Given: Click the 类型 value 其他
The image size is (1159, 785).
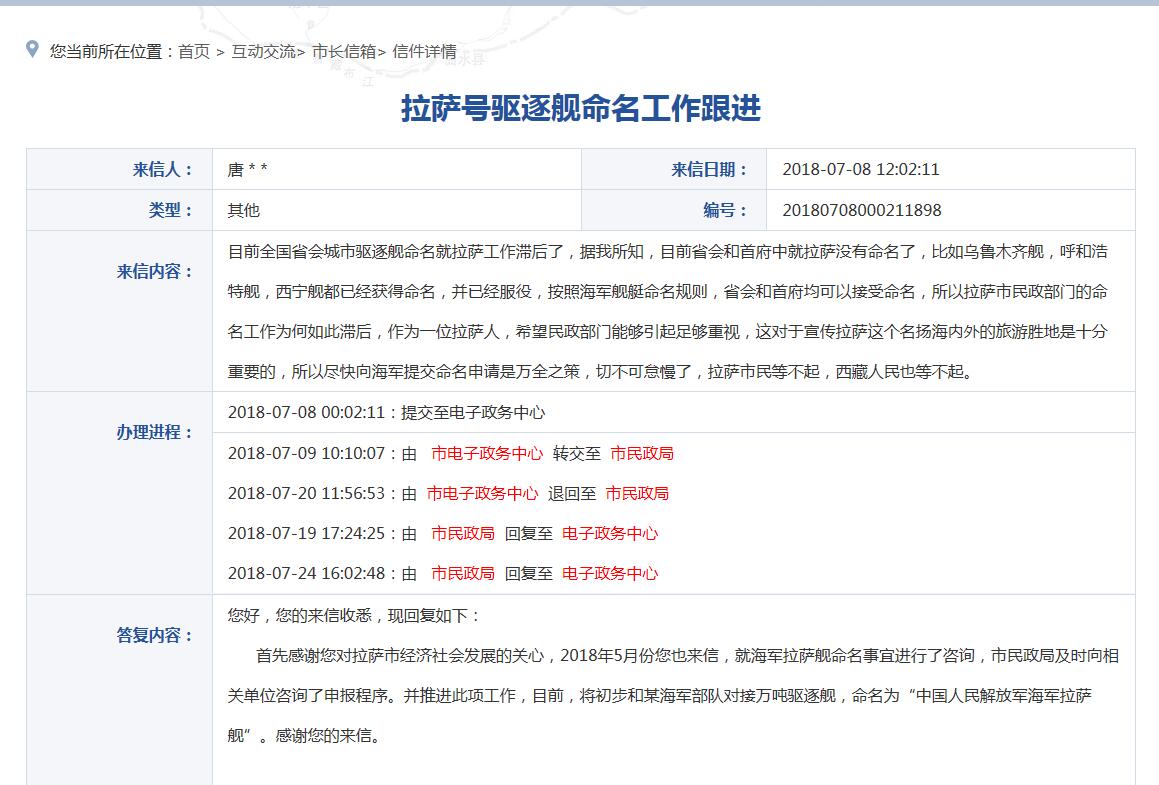Looking at the screenshot, I should pyautogui.click(x=243, y=210).
